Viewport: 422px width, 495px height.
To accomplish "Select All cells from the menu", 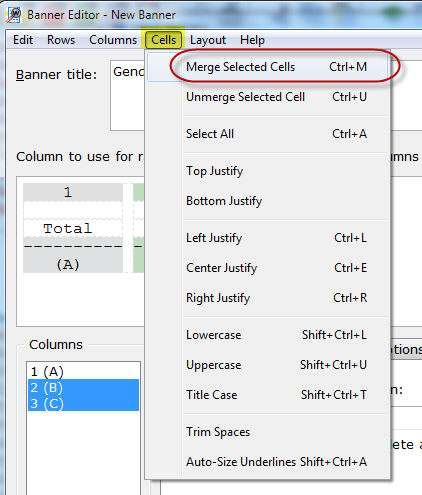I will click(268, 134).
